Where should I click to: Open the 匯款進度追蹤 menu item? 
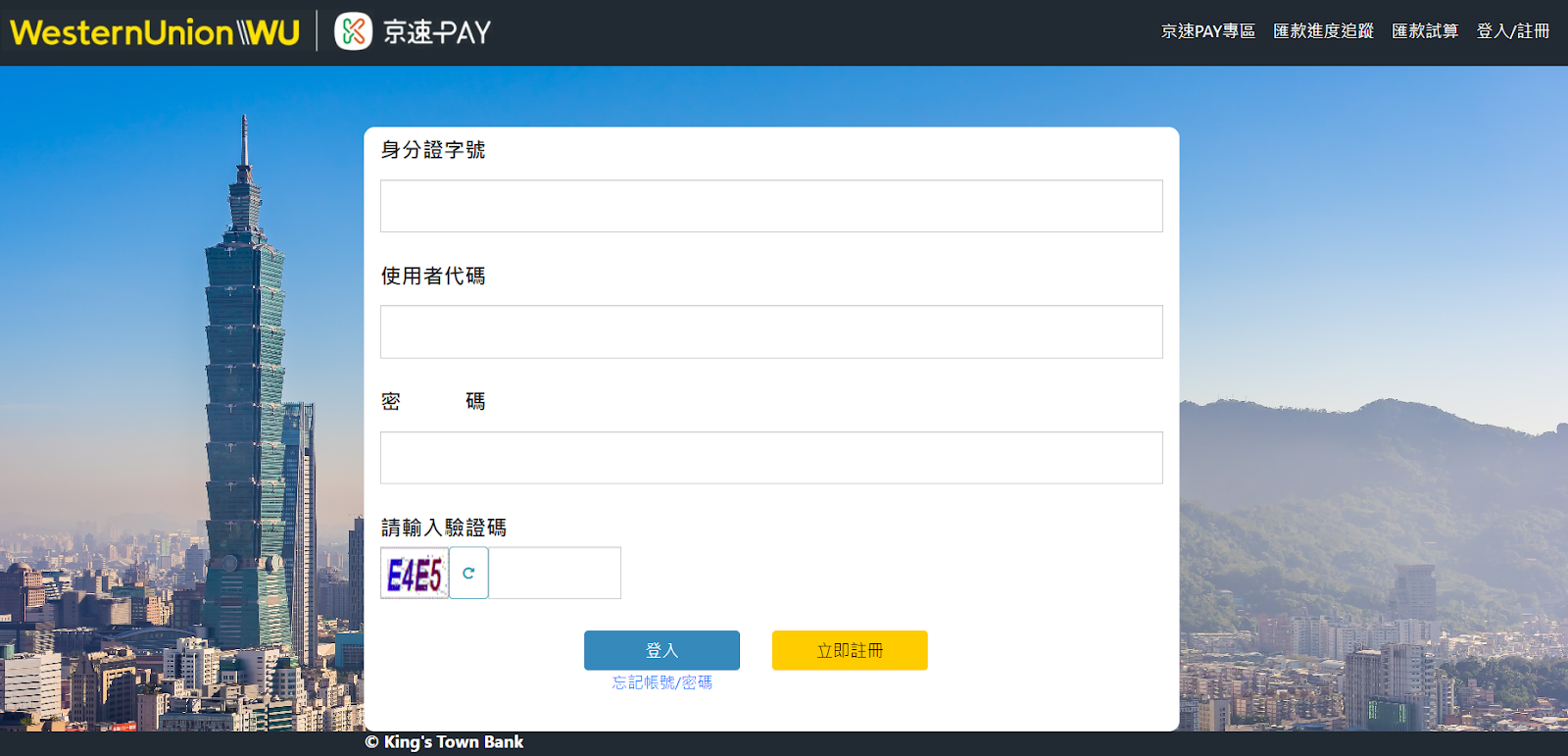coord(1323,31)
